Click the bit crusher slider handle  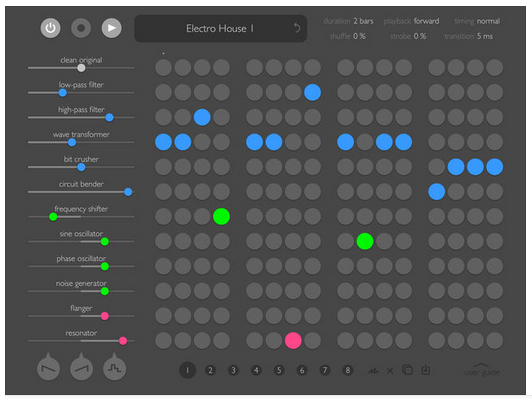(x=81, y=167)
